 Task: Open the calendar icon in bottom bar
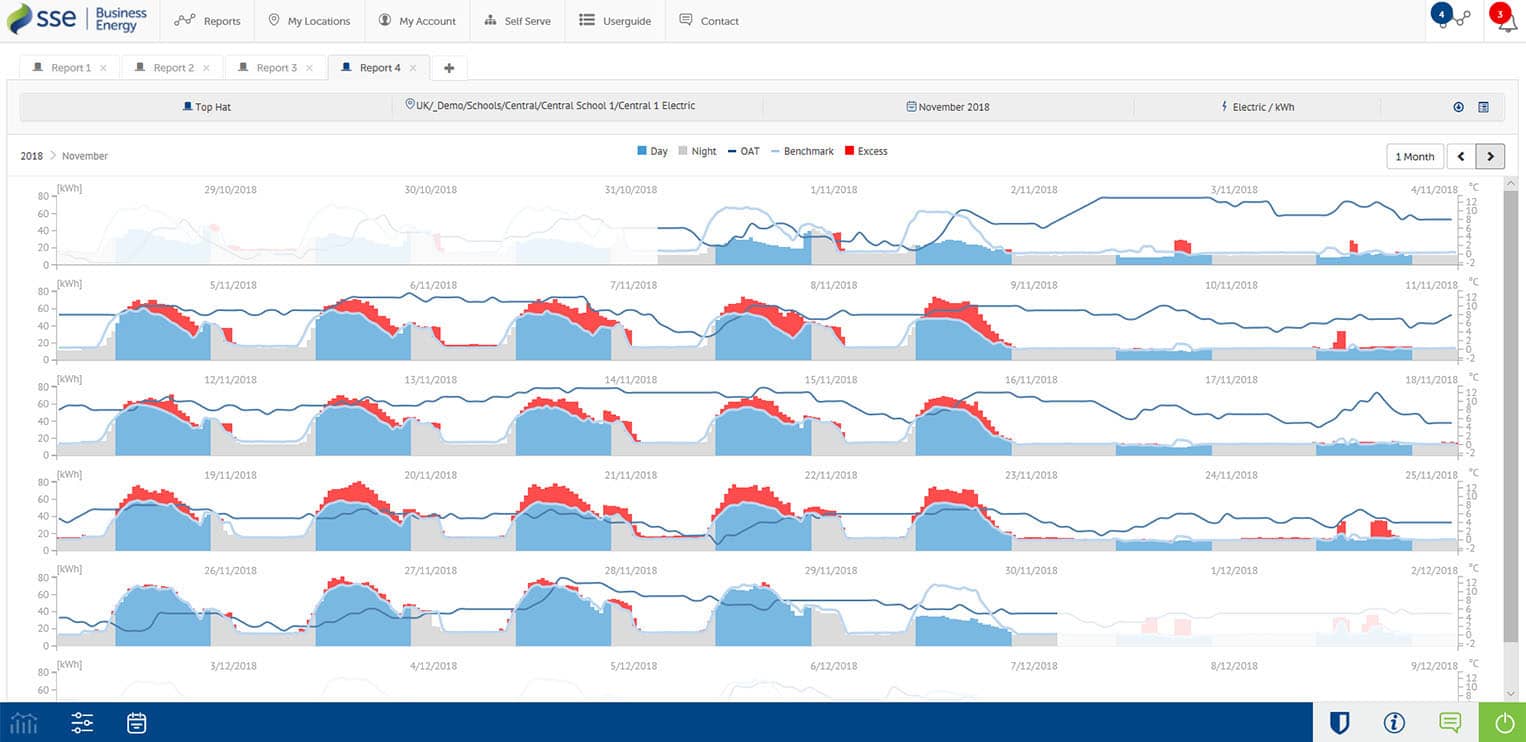[x=137, y=722]
